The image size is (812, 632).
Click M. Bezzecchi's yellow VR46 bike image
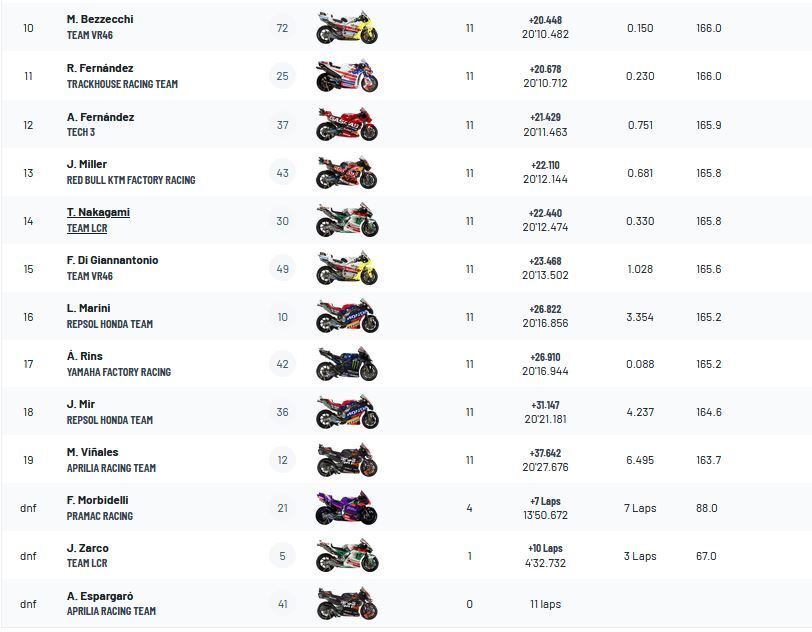[x=347, y=28]
